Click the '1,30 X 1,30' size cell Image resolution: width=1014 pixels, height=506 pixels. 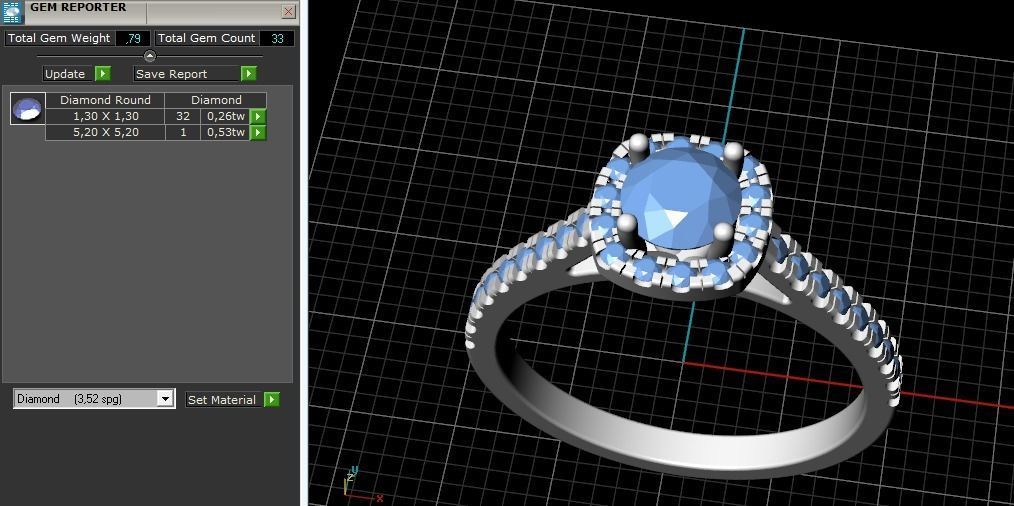[x=105, y=116]
